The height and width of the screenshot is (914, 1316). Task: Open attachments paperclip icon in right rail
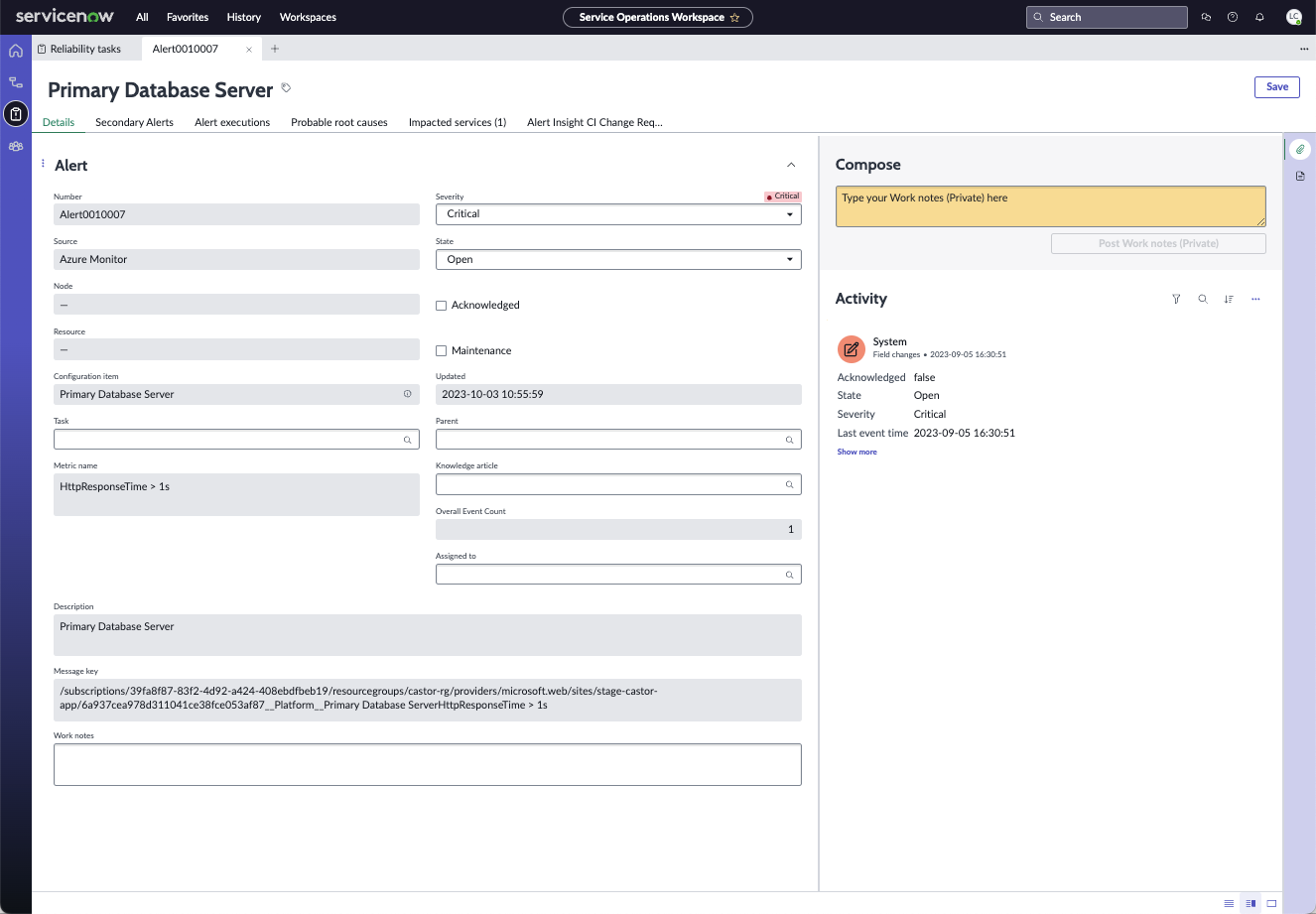click(x=1300, y=149)
